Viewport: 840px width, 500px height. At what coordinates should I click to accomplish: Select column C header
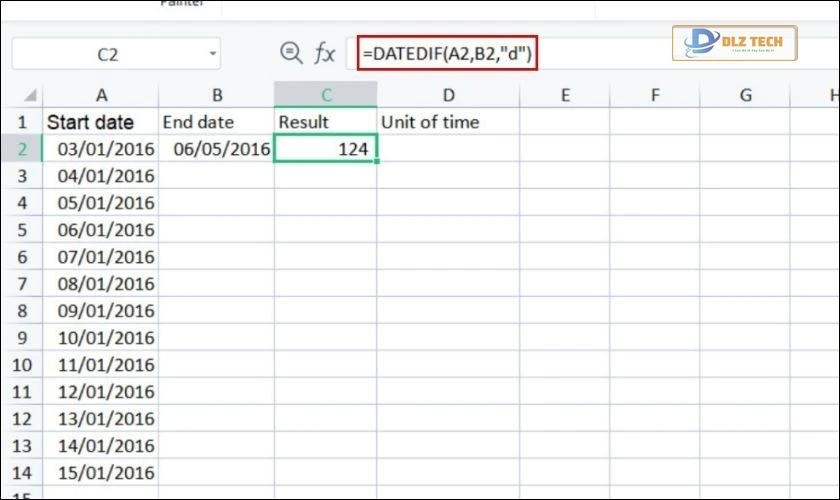(x=326, y=95)
